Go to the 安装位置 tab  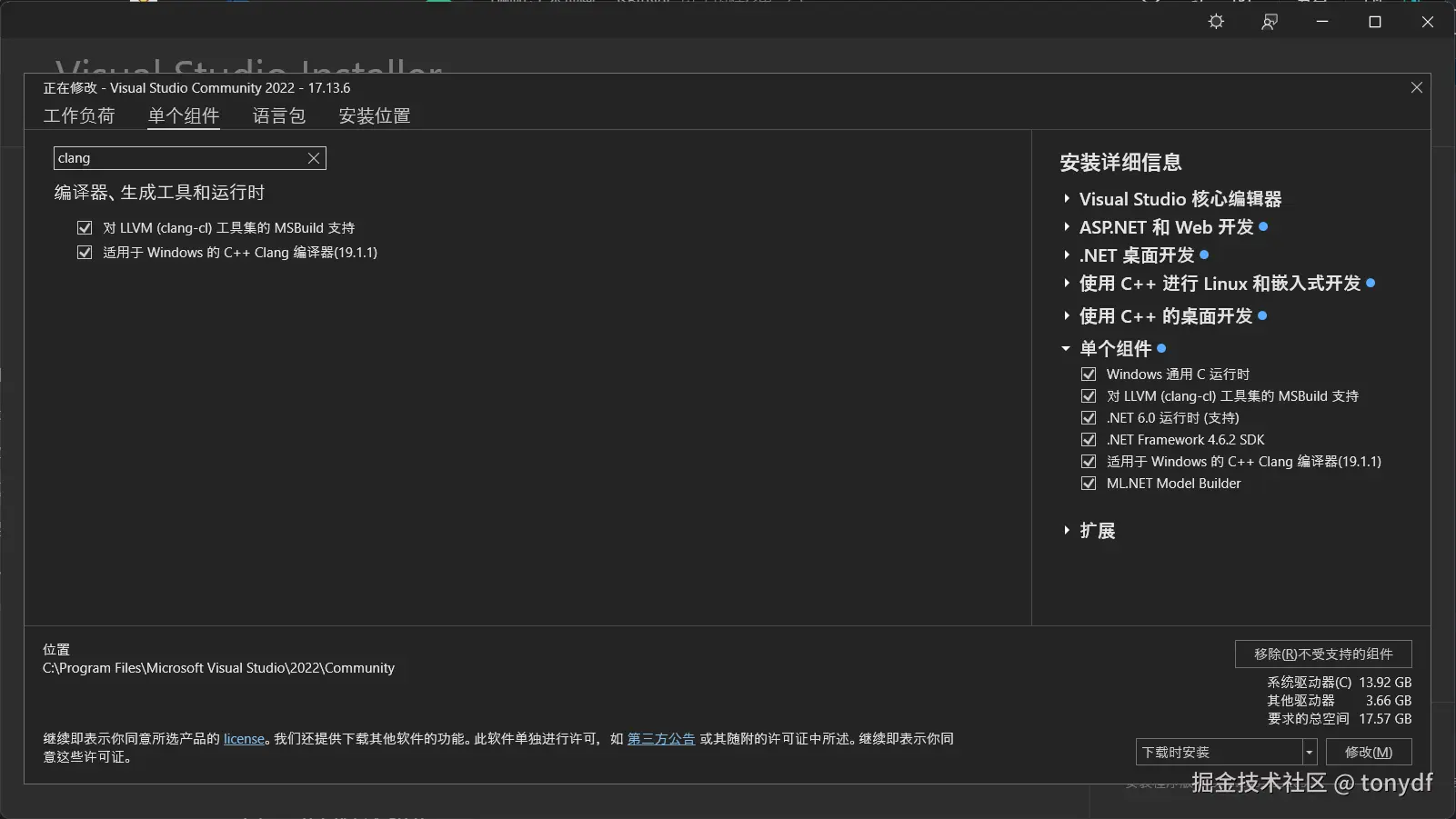coord(375,116)
